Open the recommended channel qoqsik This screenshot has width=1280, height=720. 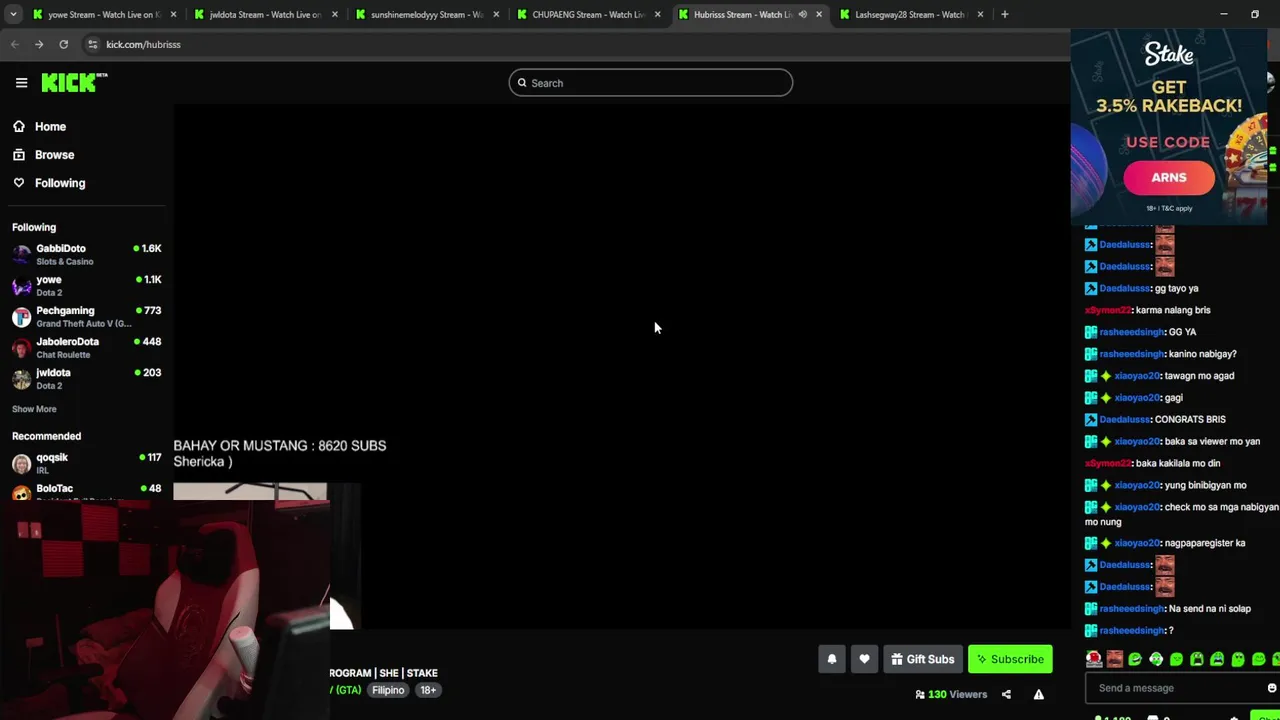click(x=86, y=463)
